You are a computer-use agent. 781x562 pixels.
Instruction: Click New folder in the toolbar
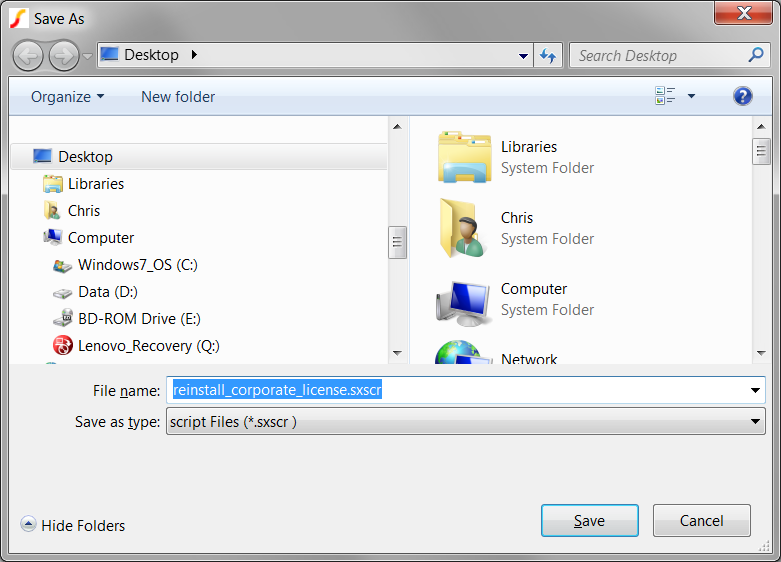[178, 97]
